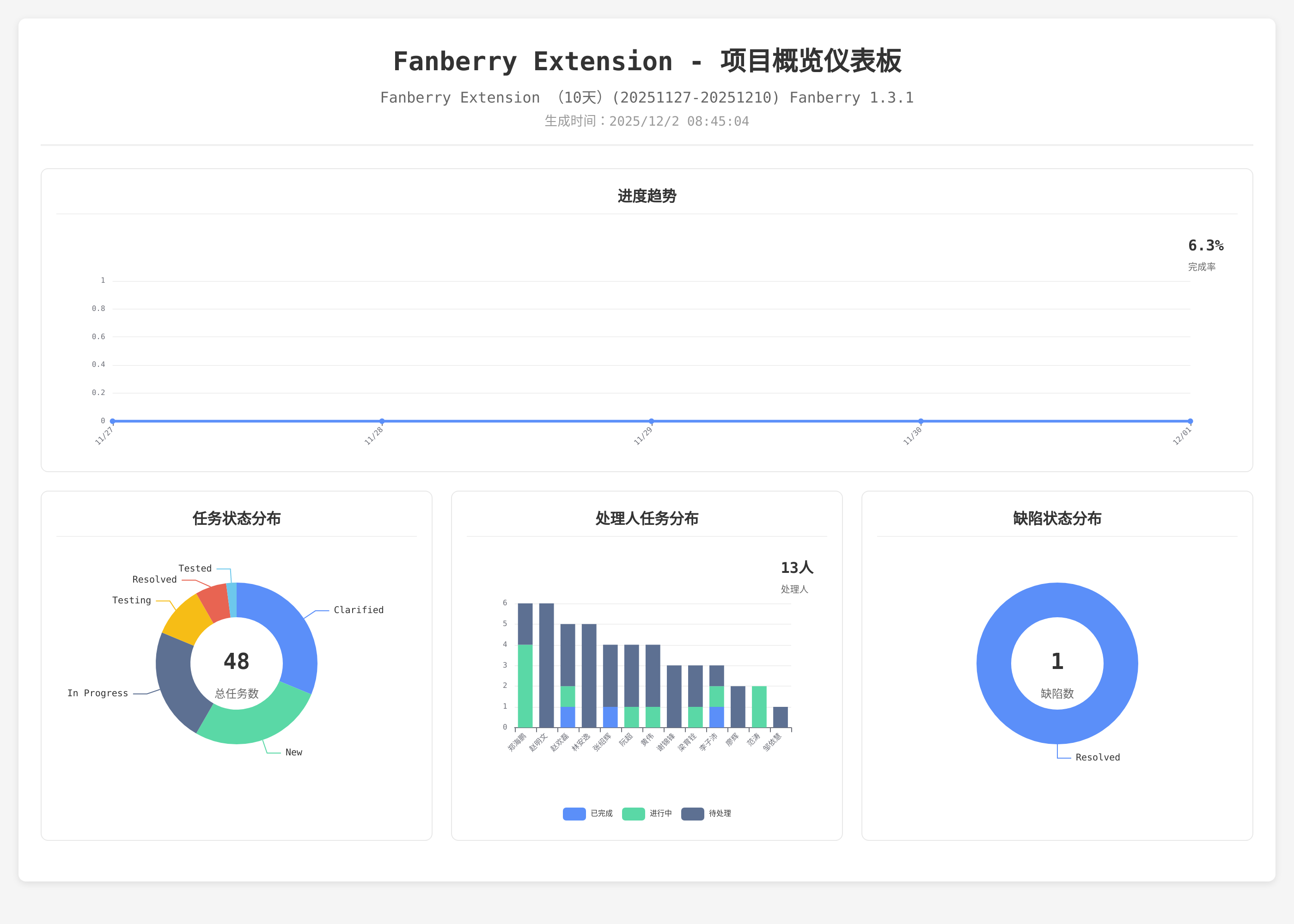Click 范涛's green bar
The image size is (1294, 924).
(x=759, y=707)
